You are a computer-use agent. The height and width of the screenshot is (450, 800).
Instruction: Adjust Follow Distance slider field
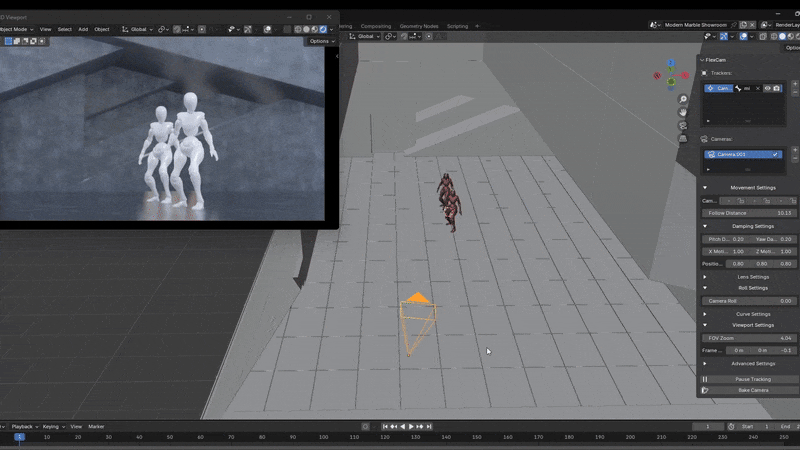749,213
